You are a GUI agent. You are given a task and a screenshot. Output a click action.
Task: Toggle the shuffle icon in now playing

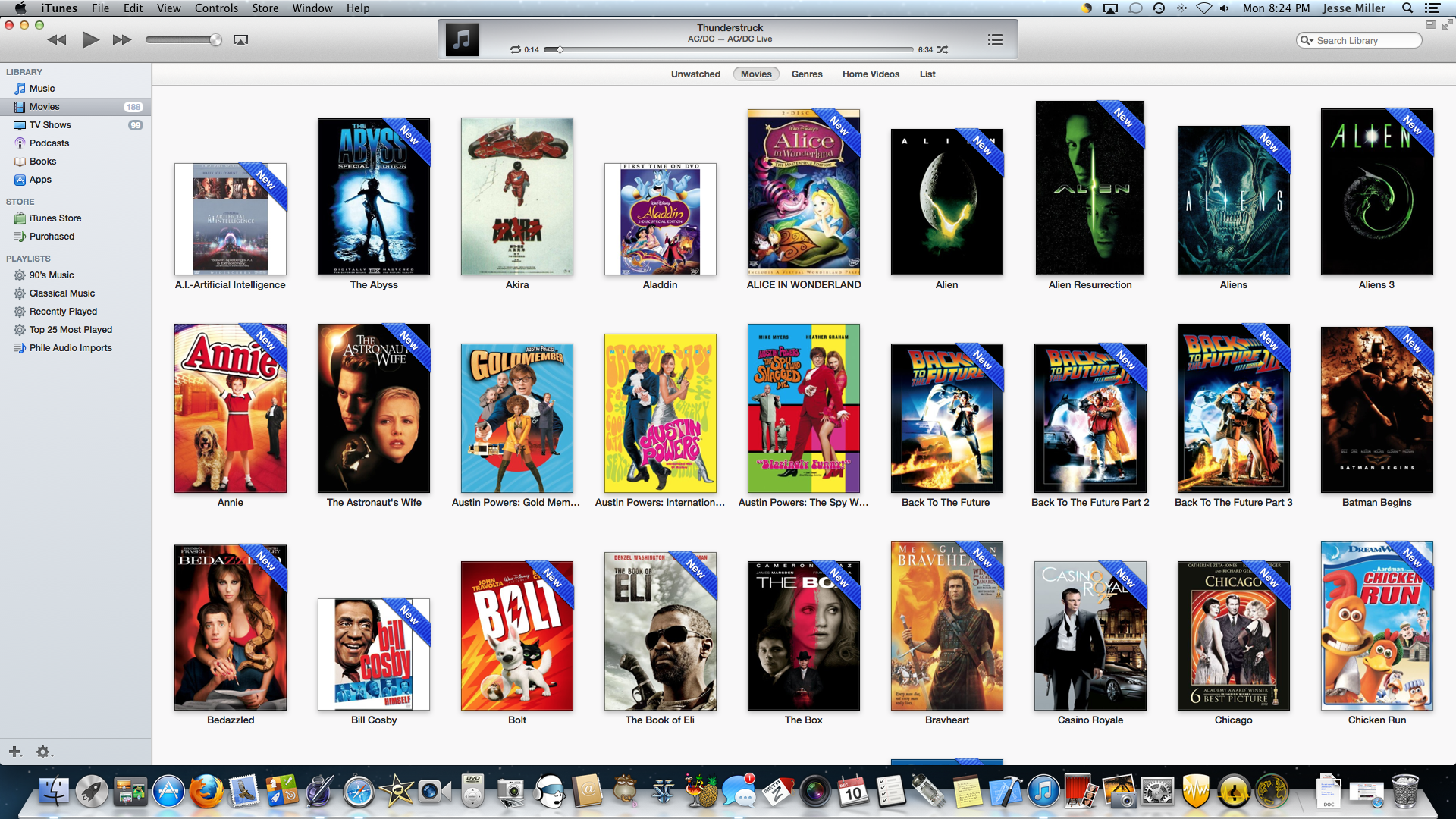point(943,50)
